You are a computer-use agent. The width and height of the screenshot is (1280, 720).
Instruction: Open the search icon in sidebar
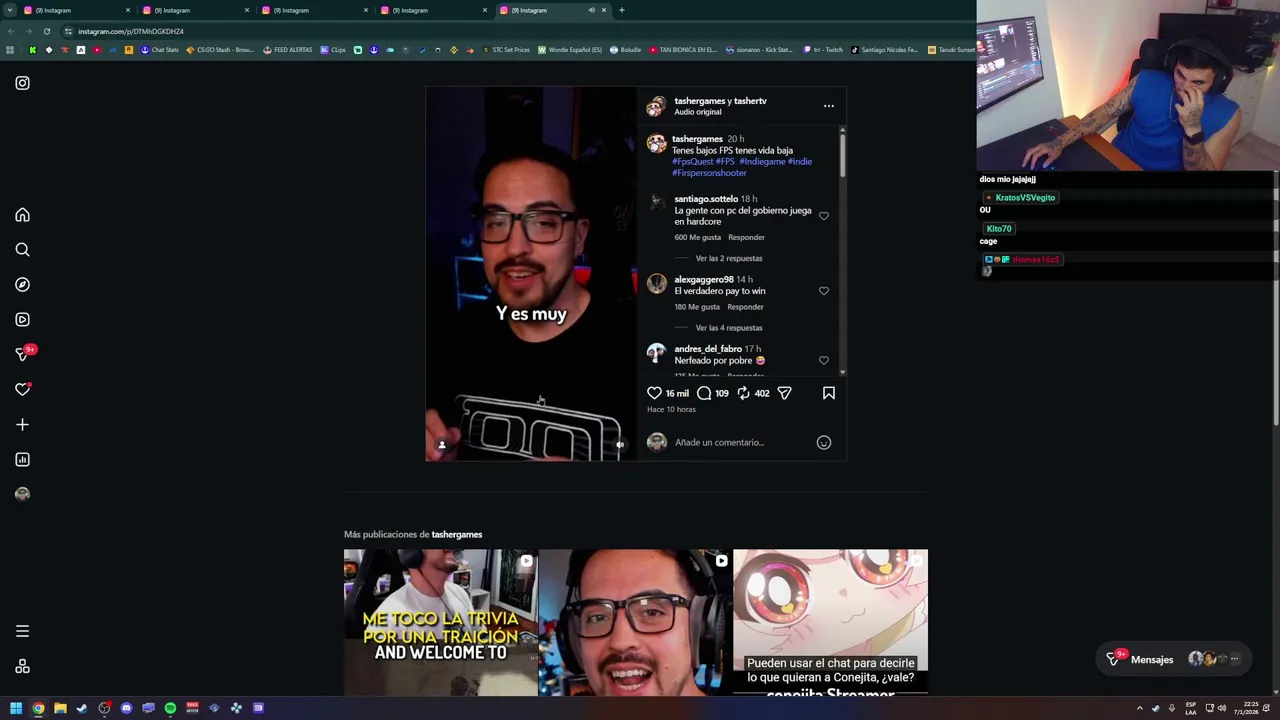click(x=22, y=250)
